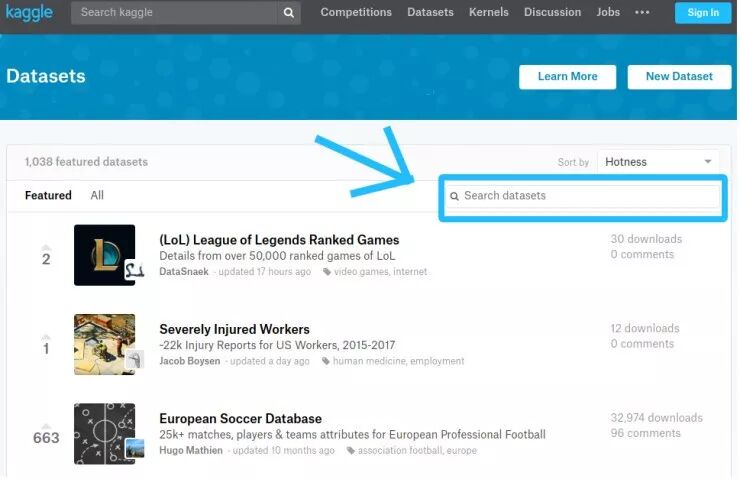Click the '12 downloads' text

click(x=645, y=328)
